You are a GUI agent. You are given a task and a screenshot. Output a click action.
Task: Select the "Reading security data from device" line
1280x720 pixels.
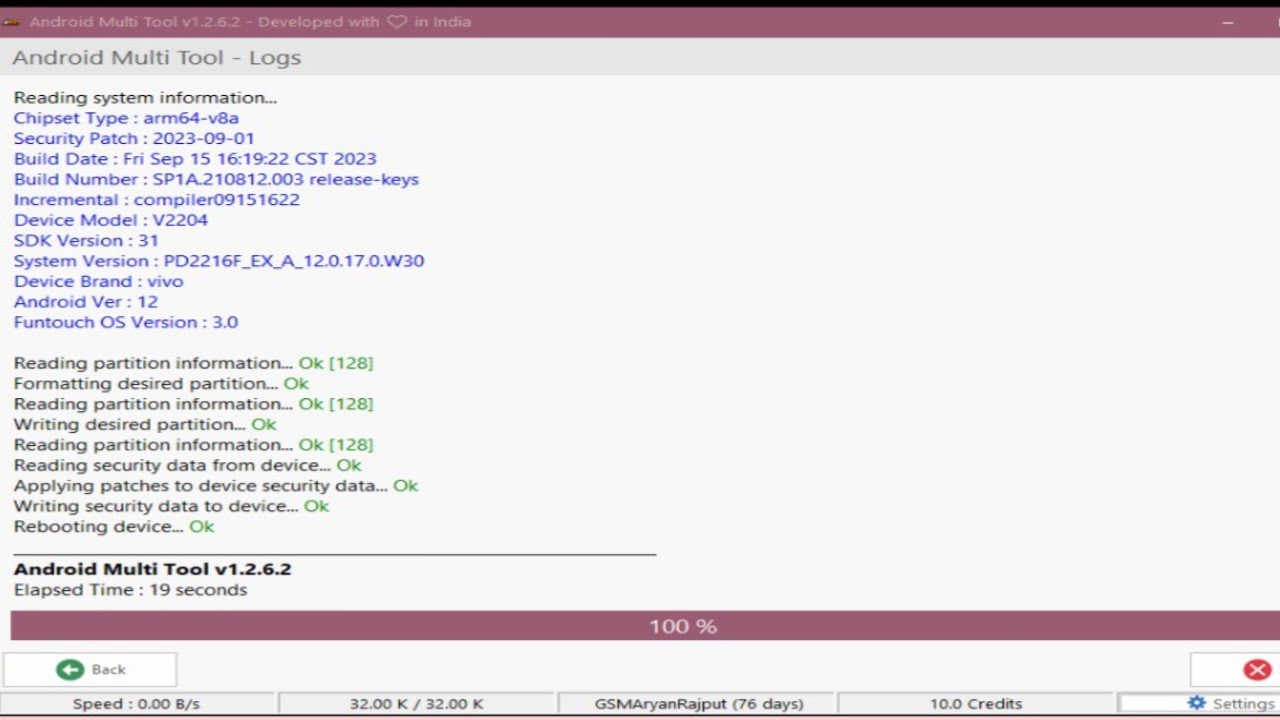tap(187, 465)
